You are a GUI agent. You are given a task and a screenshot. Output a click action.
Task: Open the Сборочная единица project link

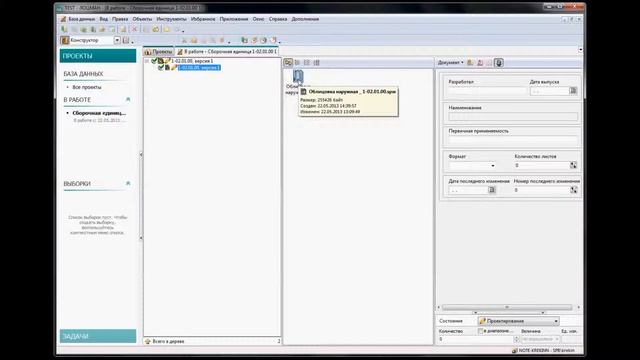(99, 113)
